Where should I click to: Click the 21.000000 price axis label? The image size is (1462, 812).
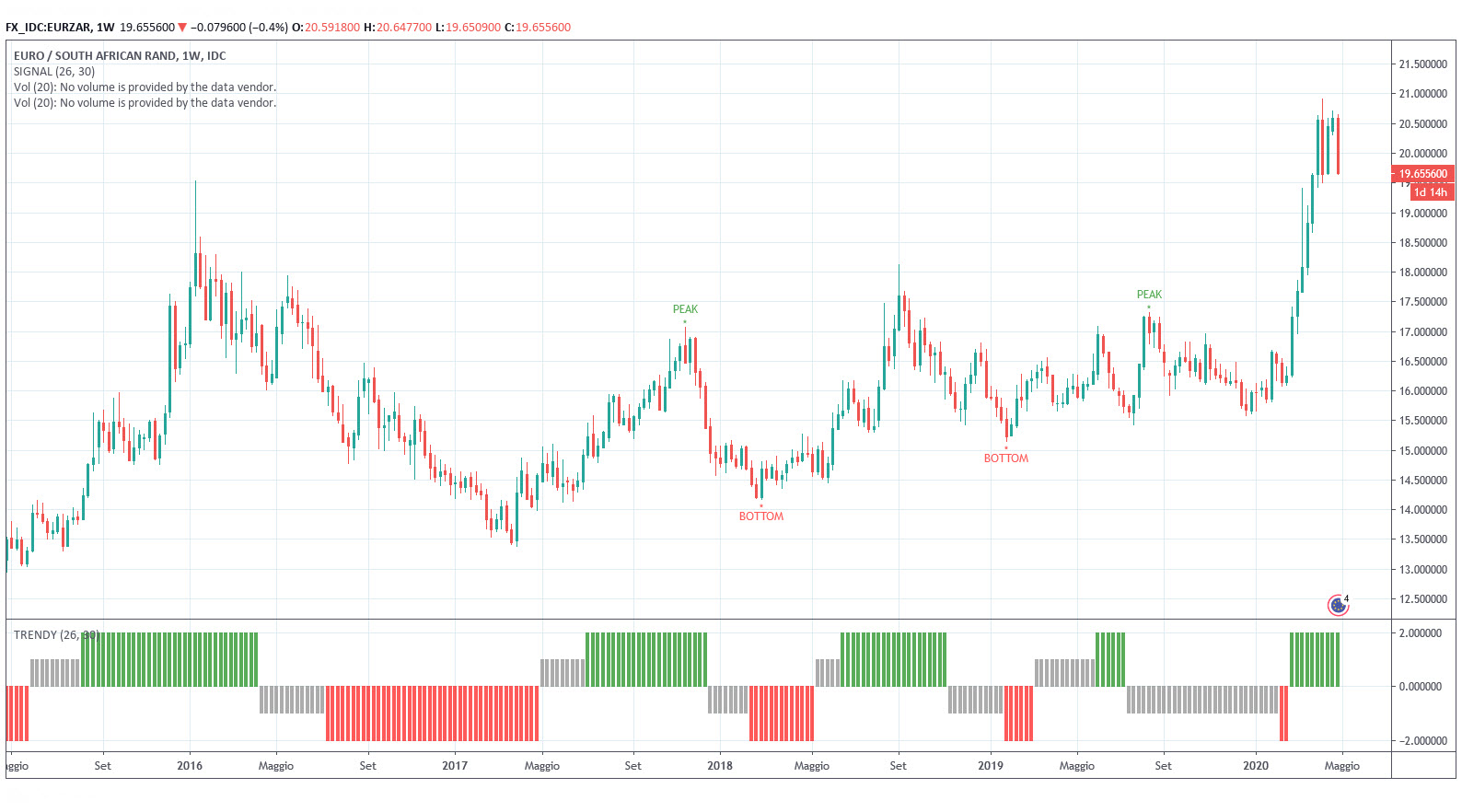pyautogui.click(x=1423, y=94)
